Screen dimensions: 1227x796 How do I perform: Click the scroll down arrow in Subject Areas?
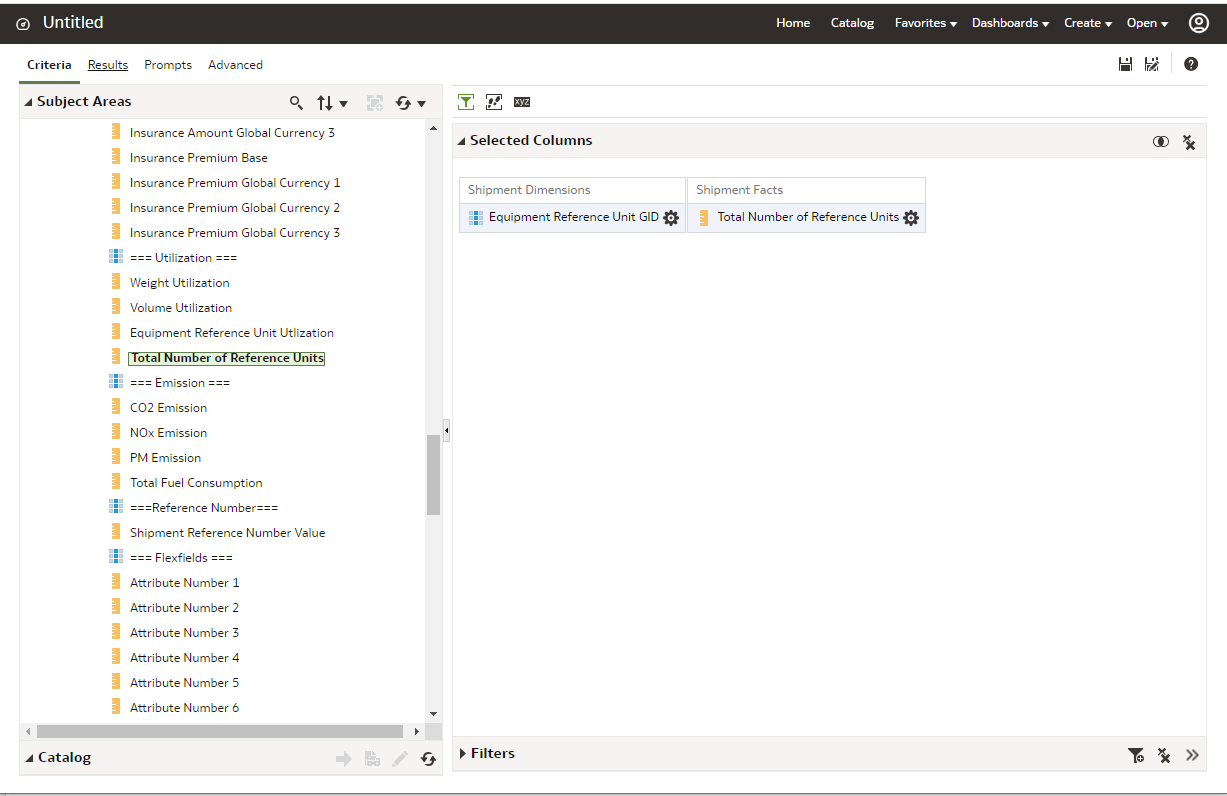[433, 714]
